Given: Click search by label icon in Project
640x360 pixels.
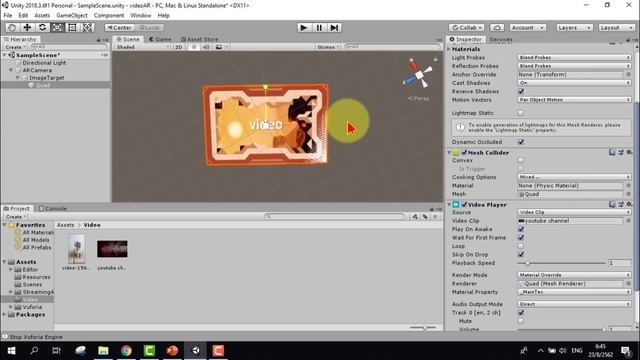Looking at the screenshot, I should [x=425, y=216].
